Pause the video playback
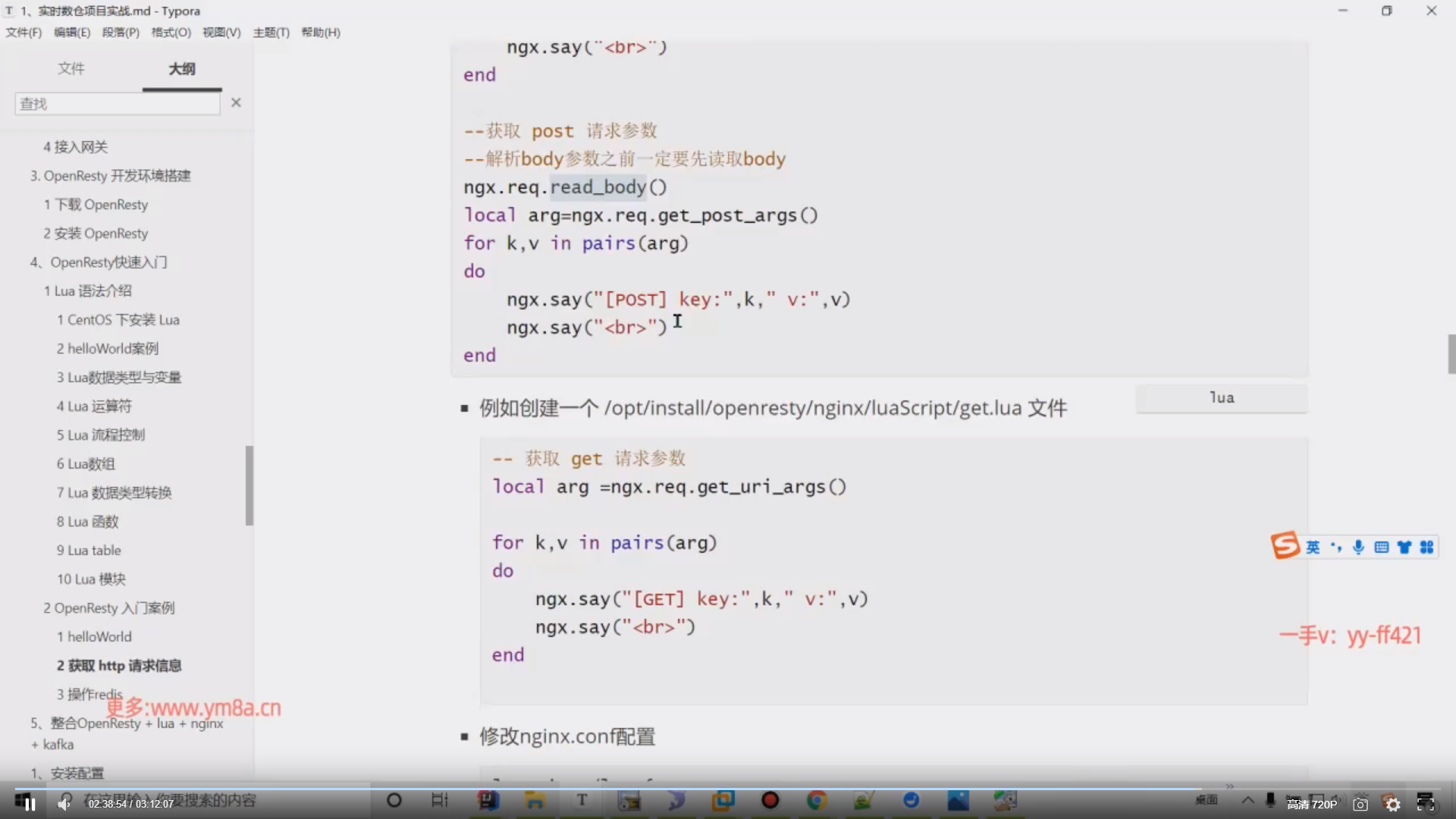Screen dimensions: 1456x819 [x=30, y=804]
